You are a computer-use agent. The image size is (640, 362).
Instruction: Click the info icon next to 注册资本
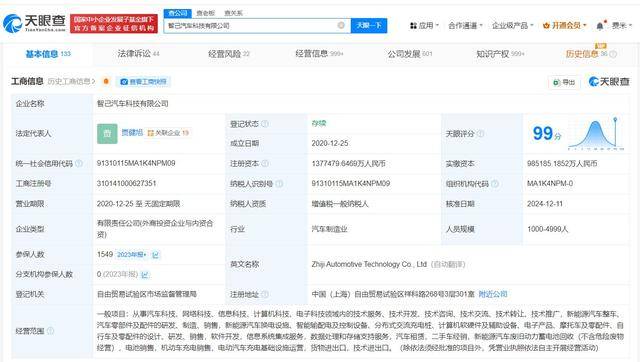[265, 164]
